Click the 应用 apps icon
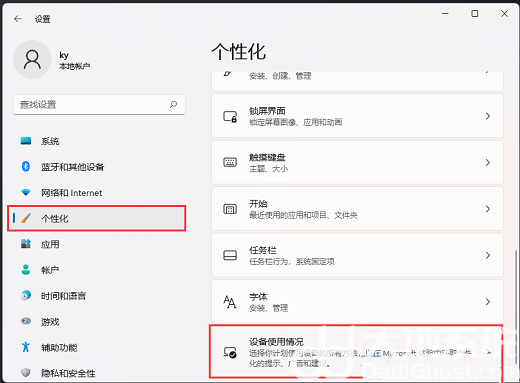This screenshot has width=520, height=383. click(26, 244)
